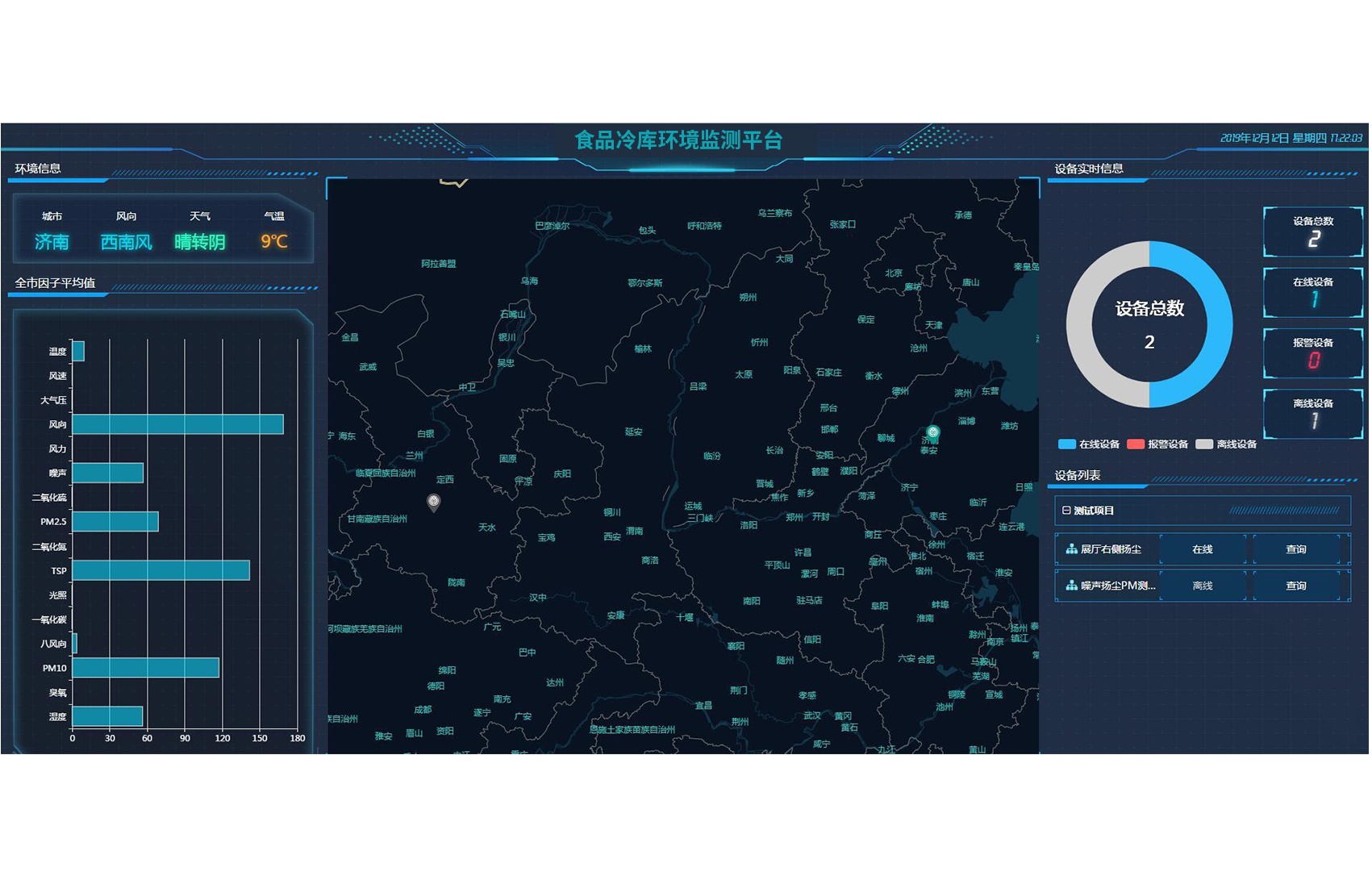Click the green online device marker near 济南
The height and width of the screenshot is (876, 1372).
click(933, 432)
